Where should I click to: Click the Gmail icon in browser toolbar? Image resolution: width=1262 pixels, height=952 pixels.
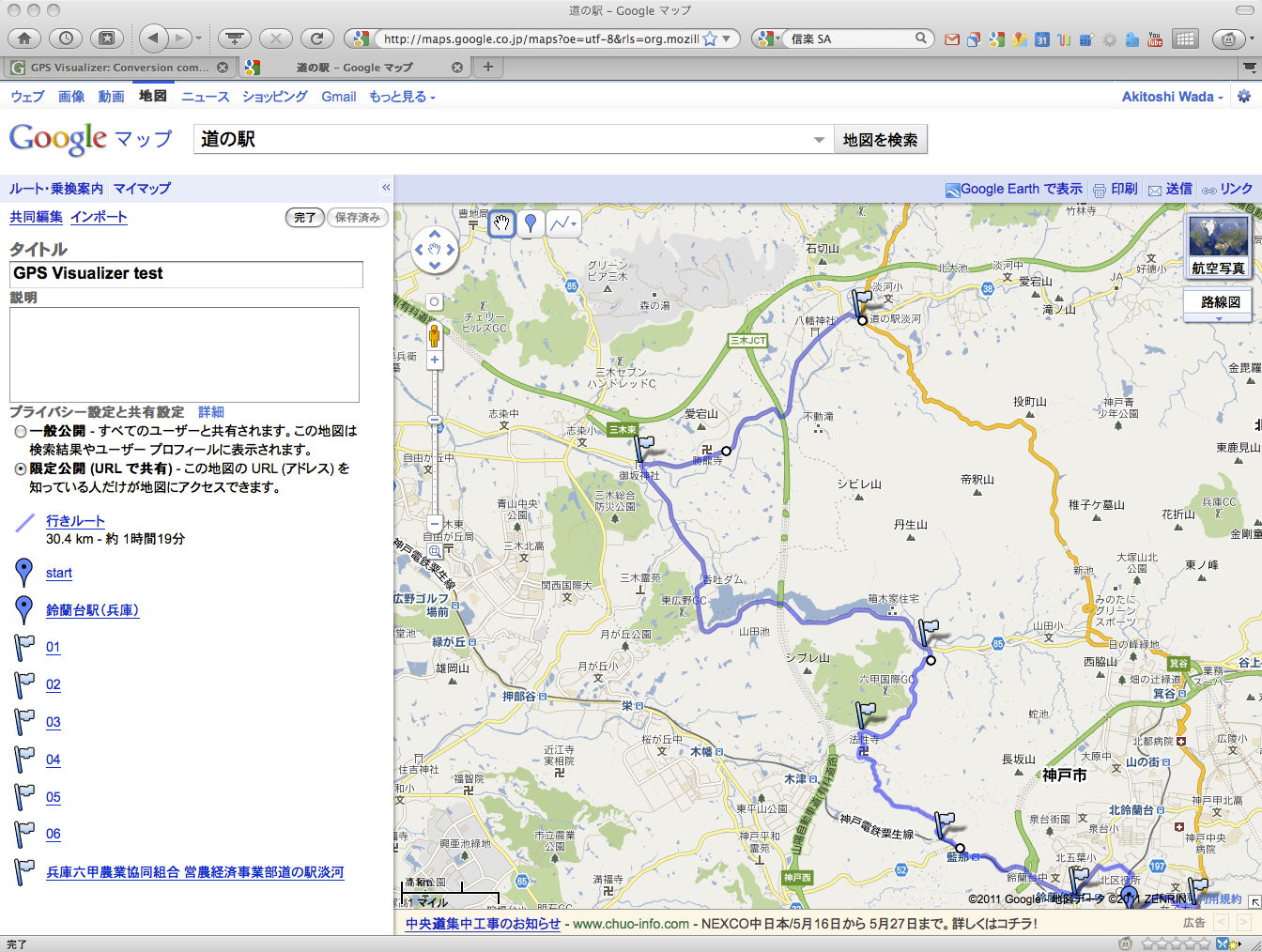point(952,39)
